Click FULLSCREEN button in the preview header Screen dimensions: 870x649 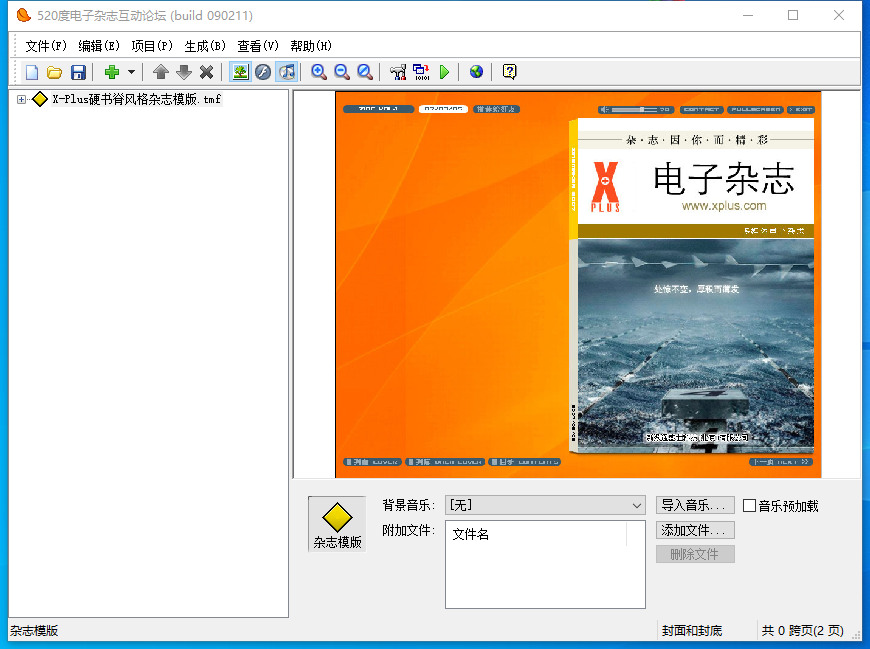point(755,110)
